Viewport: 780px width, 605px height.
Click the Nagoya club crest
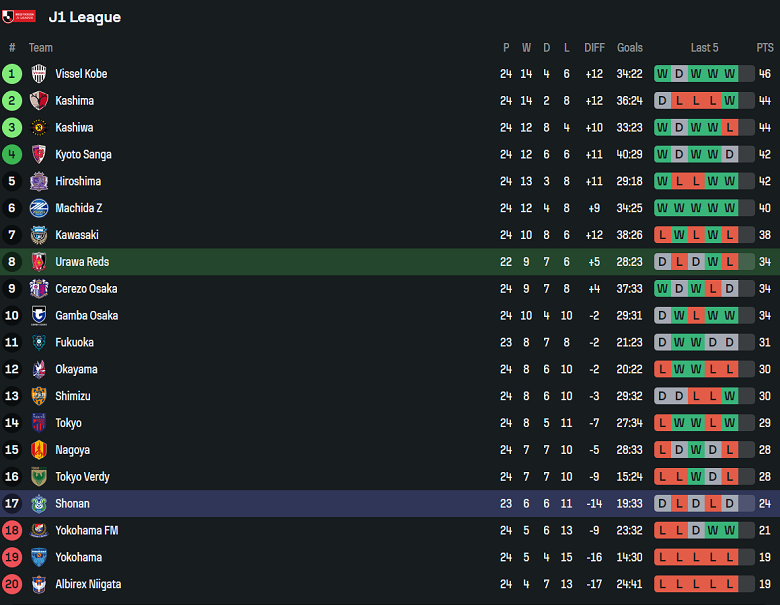[39, 450]
